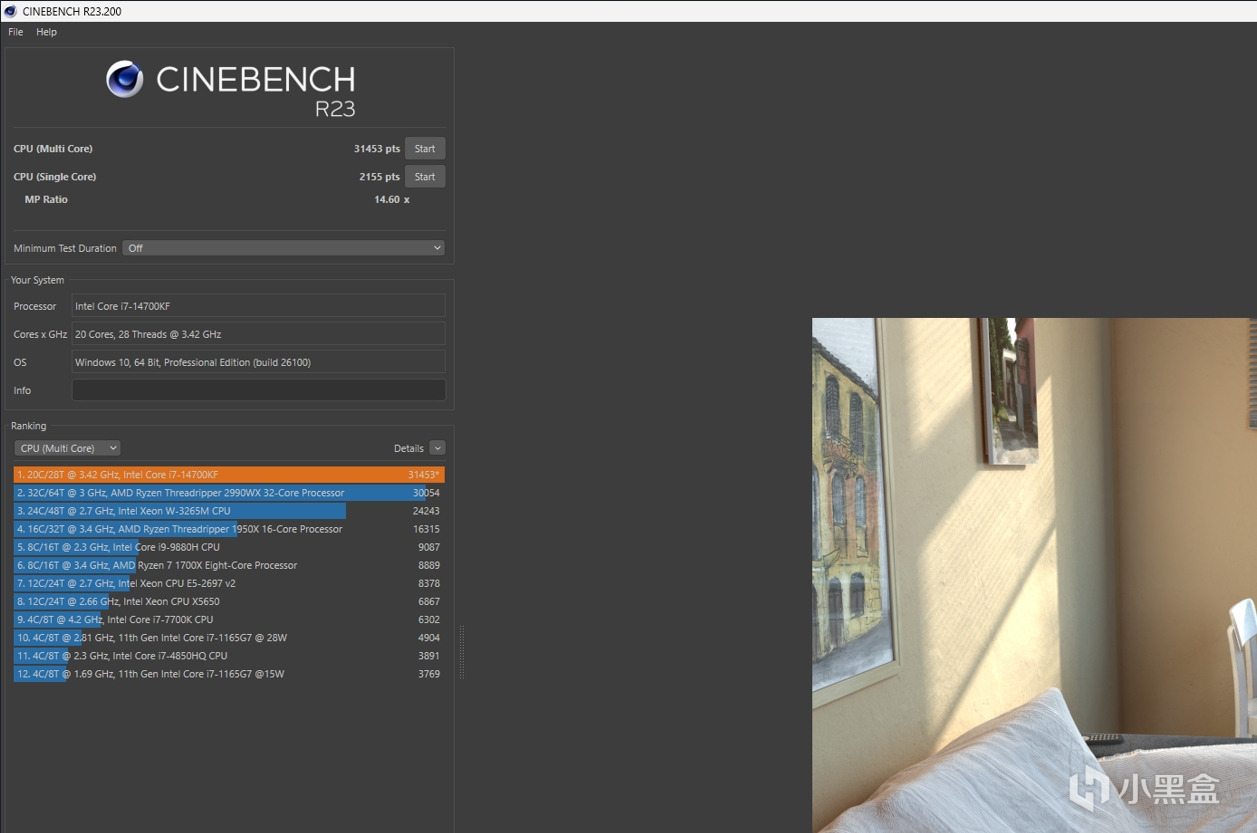This screenshot has height=833, width=1257.
Task: Select the Threadripper 1950X ranking row
Action: click(229, 529)
